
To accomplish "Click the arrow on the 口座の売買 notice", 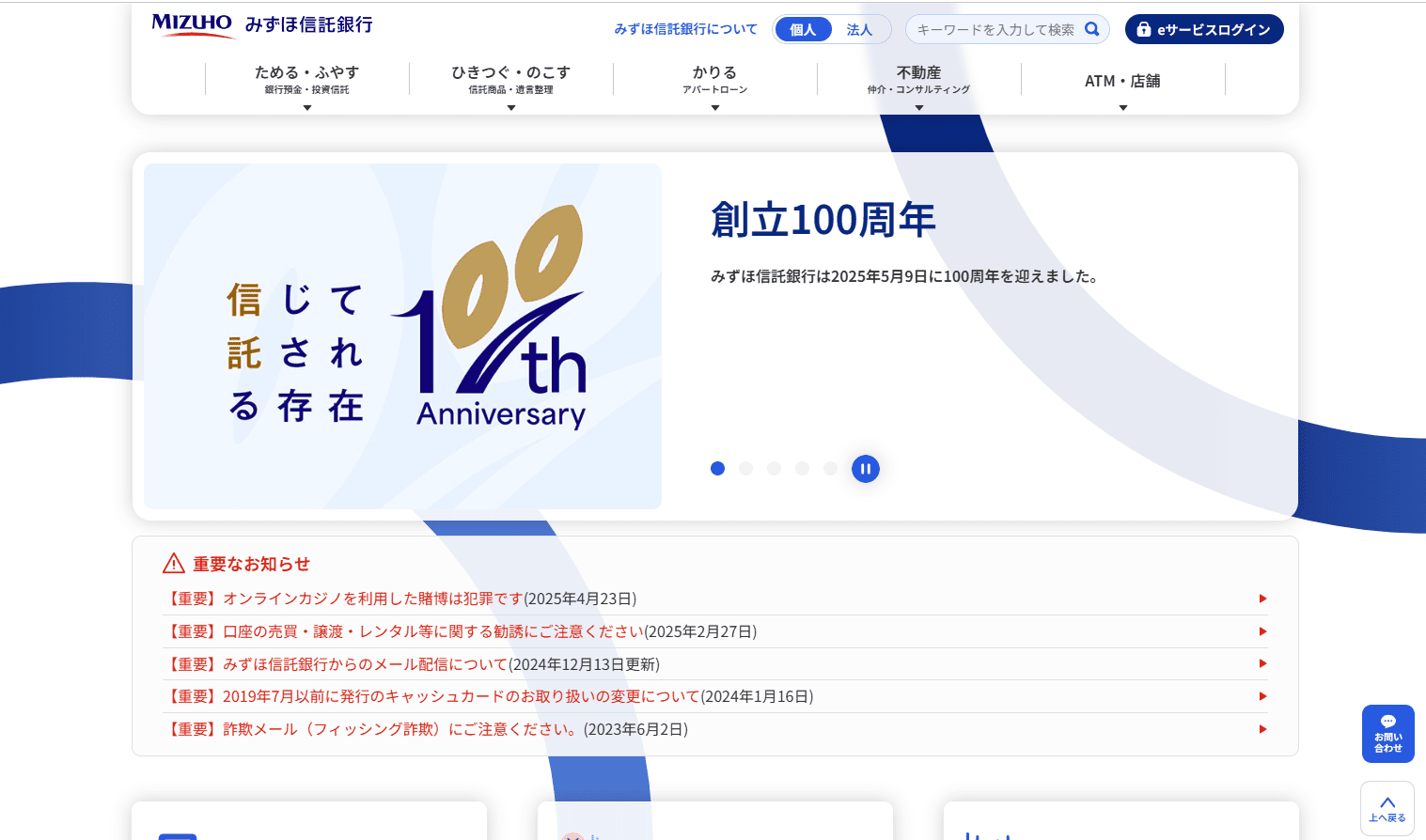I will click(x=1262, y=631).
